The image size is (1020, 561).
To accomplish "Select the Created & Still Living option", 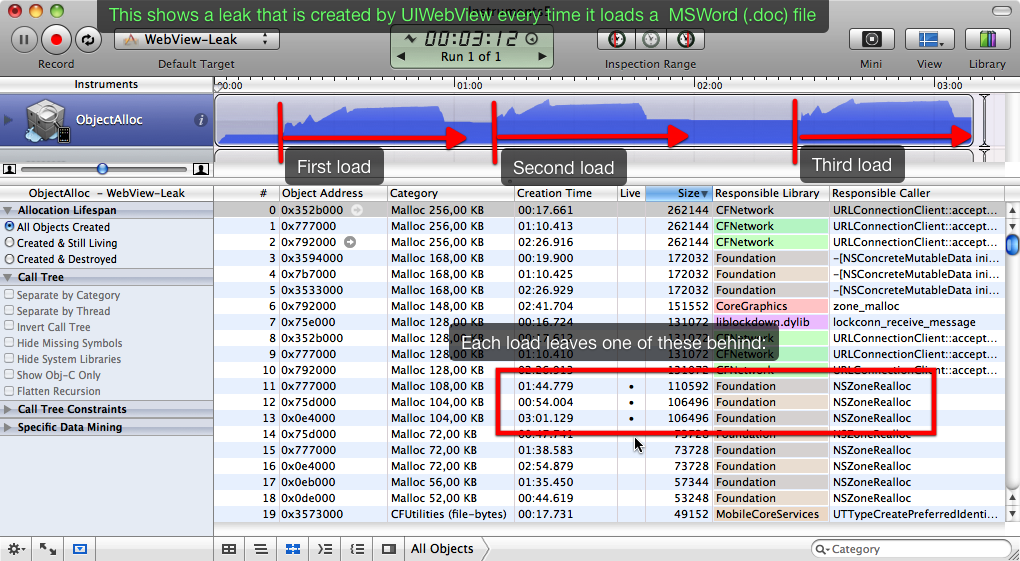I will coord(9,243).
